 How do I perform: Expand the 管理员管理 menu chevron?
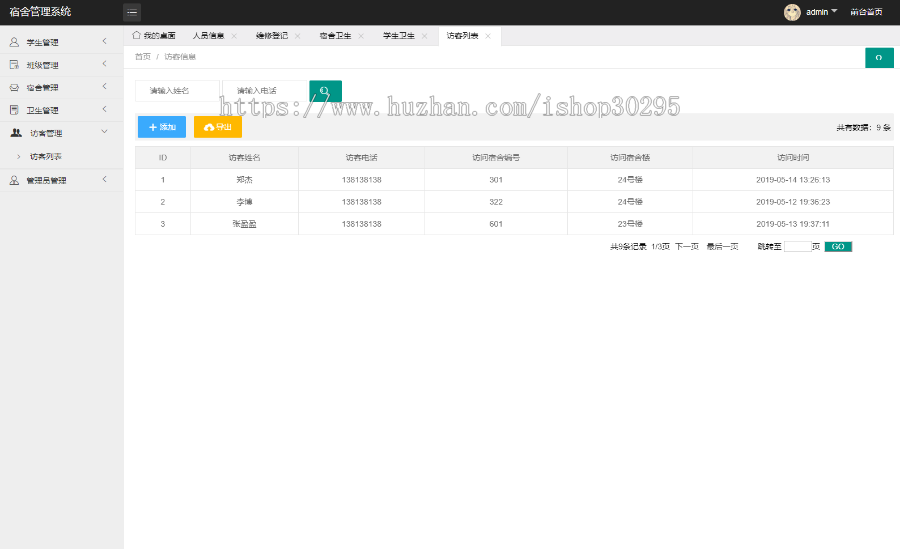coord(104,179)
